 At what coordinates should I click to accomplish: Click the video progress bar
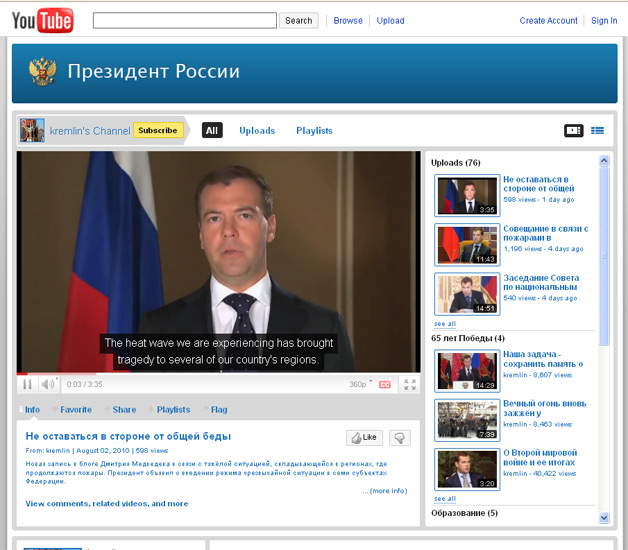point(219,374)
